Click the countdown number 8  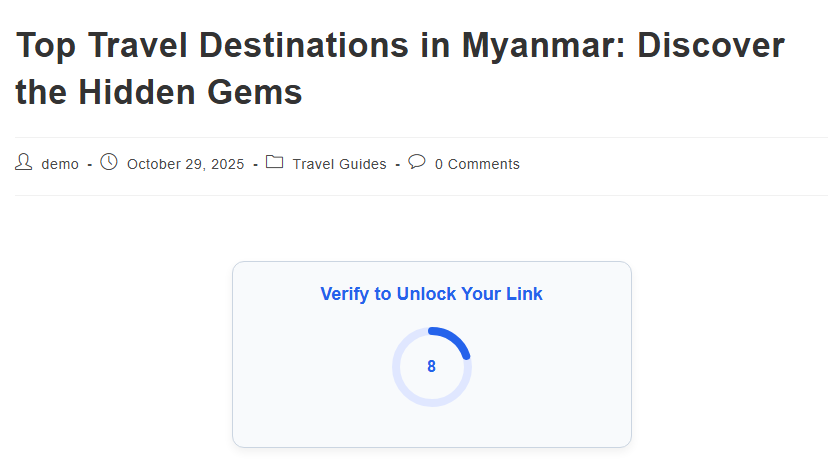coord(432,367)
